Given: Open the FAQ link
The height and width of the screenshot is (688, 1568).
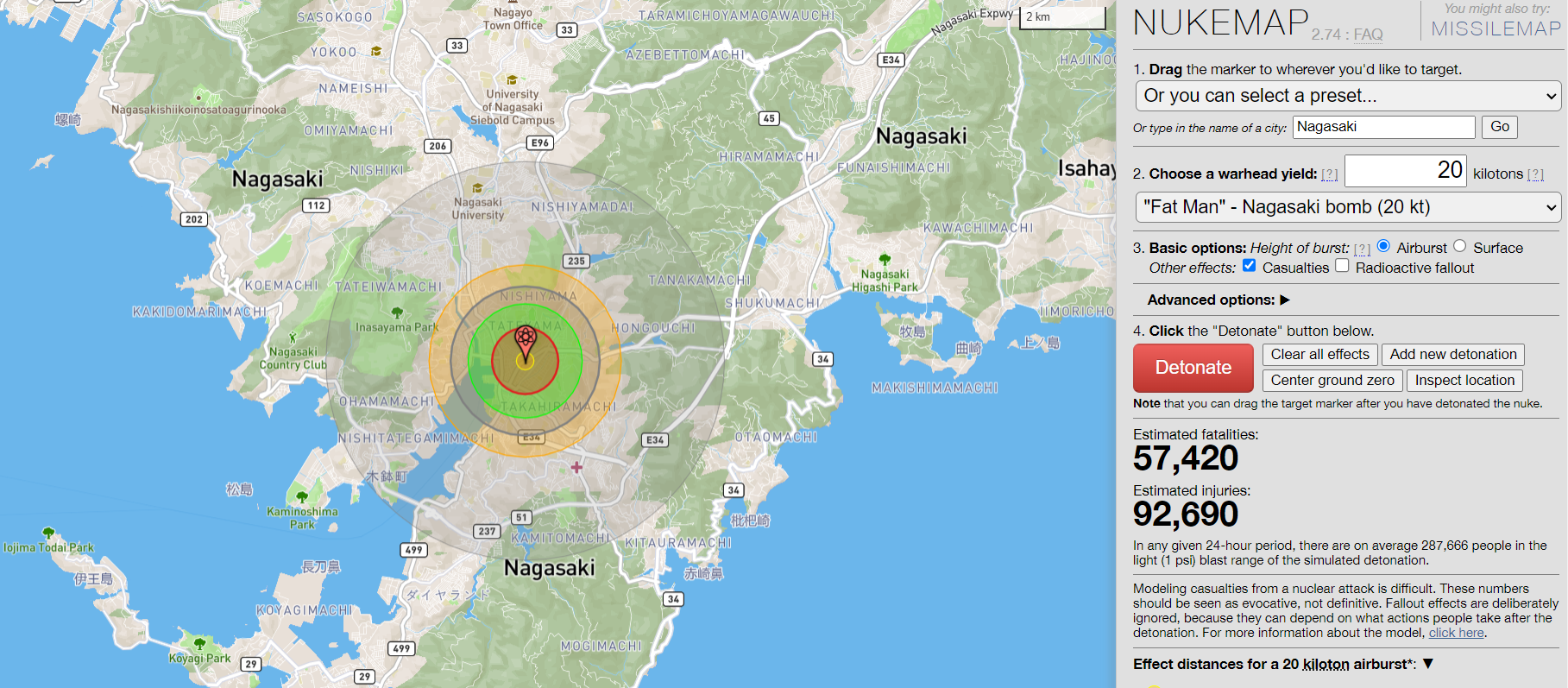Looking at the screenshot, I should click(x=1368, y=35).
